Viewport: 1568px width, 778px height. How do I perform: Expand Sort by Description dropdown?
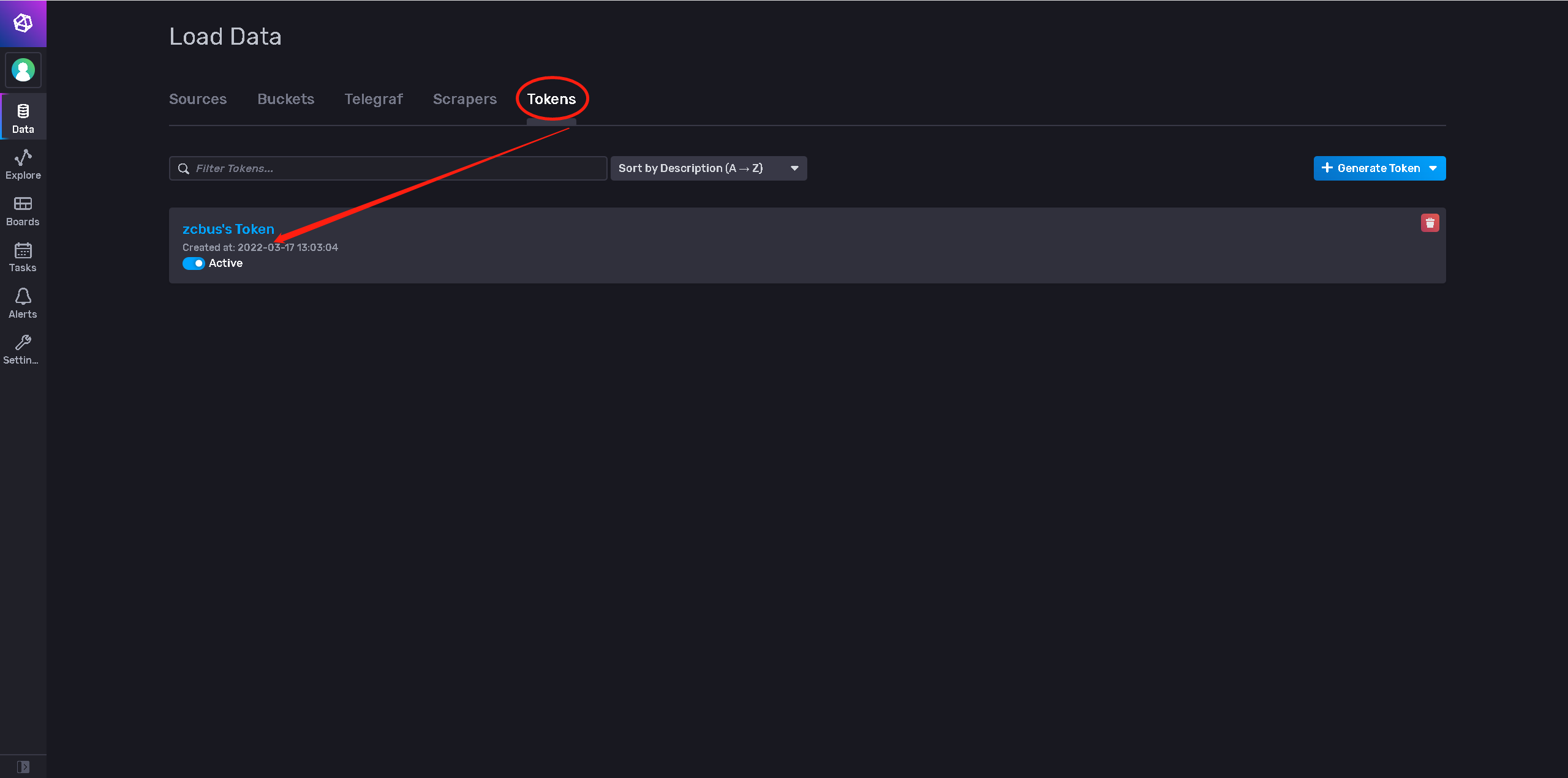[709, 168]
